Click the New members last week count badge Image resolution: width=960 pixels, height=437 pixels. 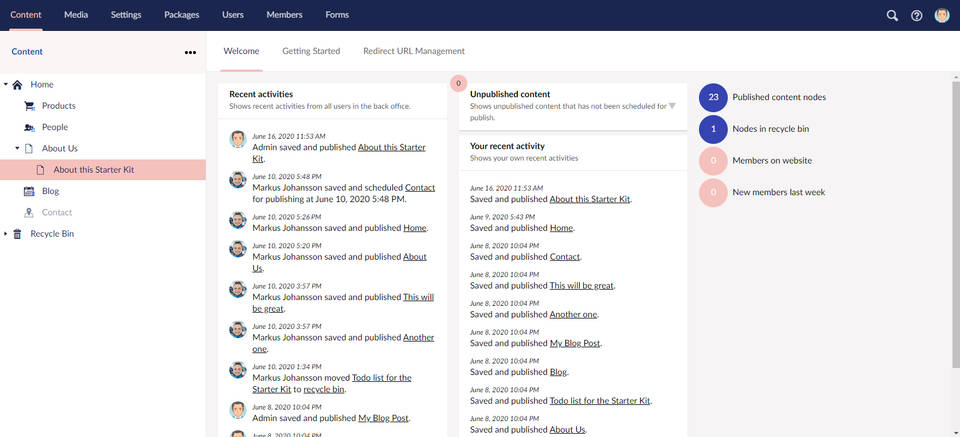point(713,192)
